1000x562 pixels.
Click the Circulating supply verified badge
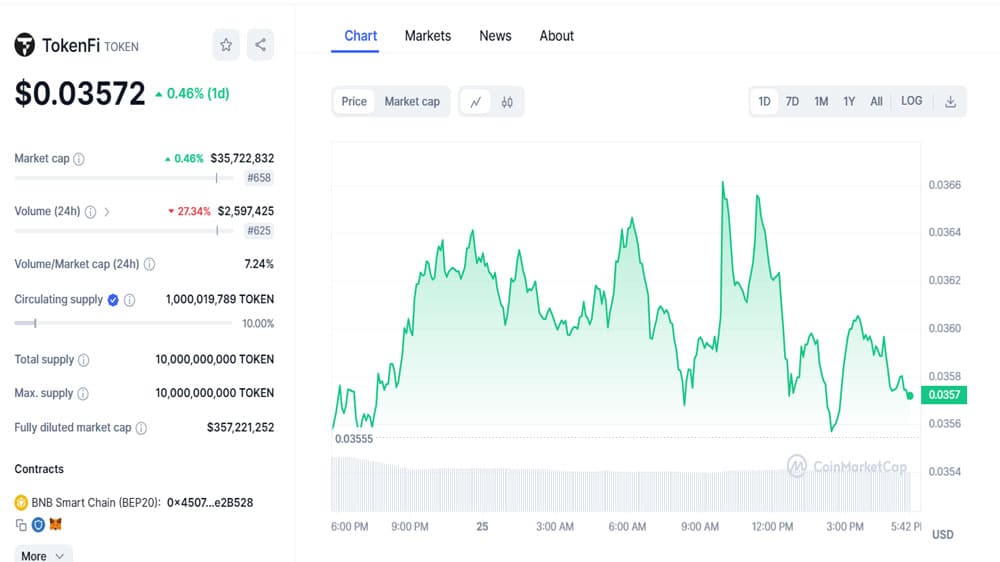coord(113,300)
